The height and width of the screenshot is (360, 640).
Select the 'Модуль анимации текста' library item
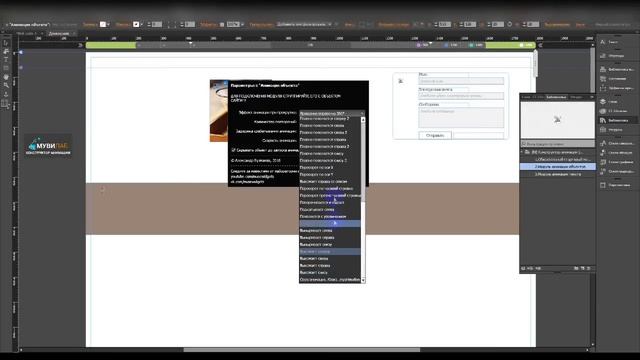[558, 174]
